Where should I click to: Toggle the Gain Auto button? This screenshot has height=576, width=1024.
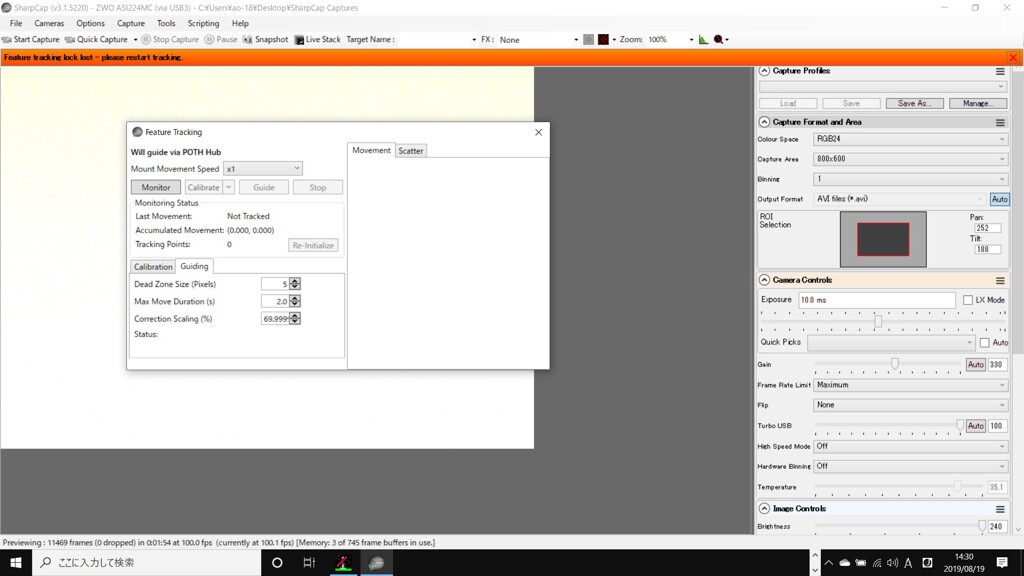[x=975, y=365]
